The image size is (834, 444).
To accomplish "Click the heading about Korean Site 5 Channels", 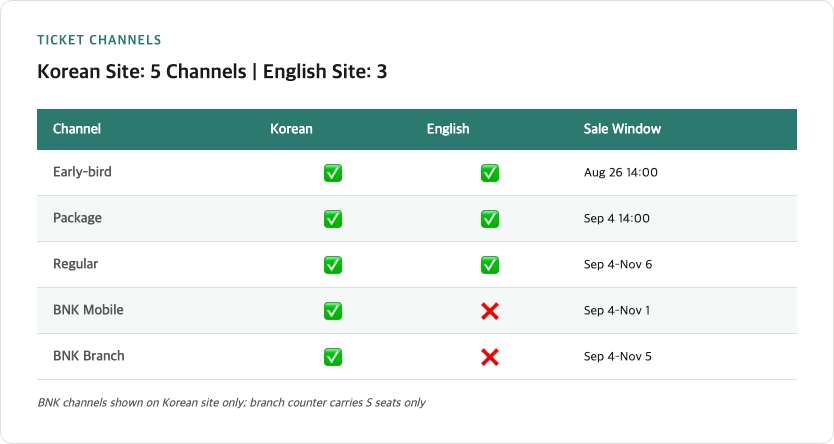I will (x=212, y=71).
